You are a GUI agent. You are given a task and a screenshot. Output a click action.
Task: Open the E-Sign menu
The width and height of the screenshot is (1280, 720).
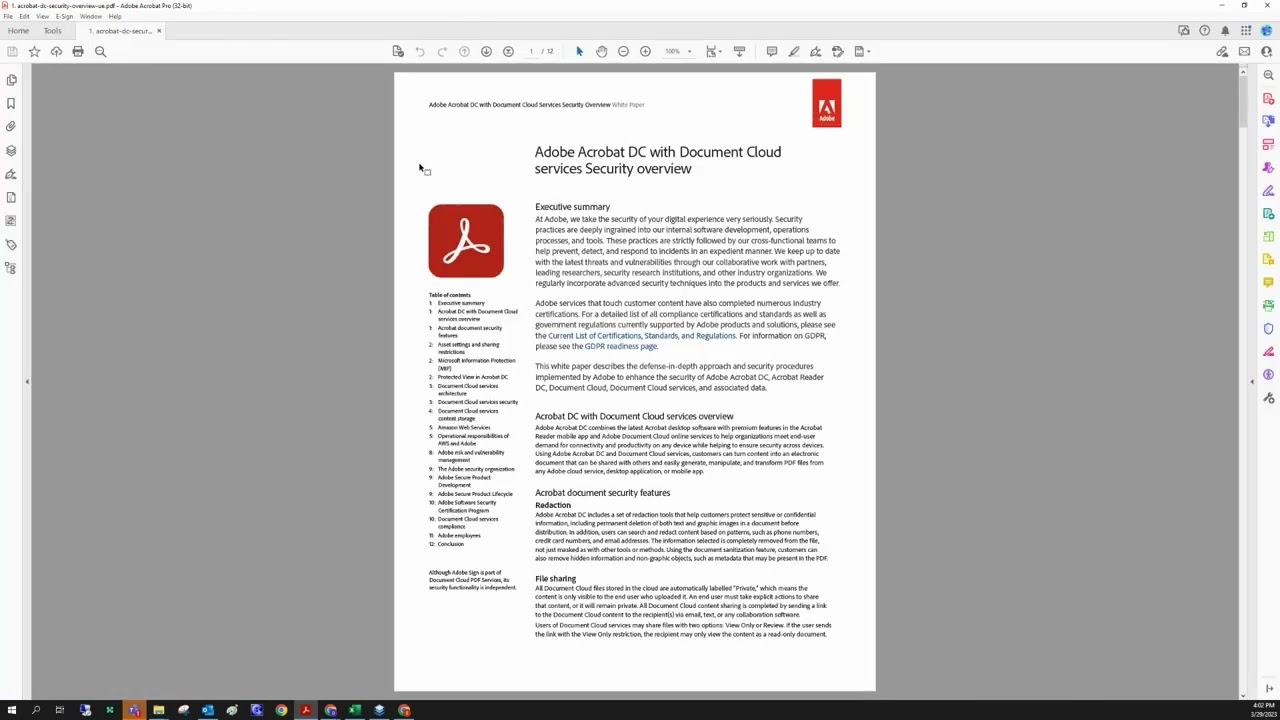(64, 17)
